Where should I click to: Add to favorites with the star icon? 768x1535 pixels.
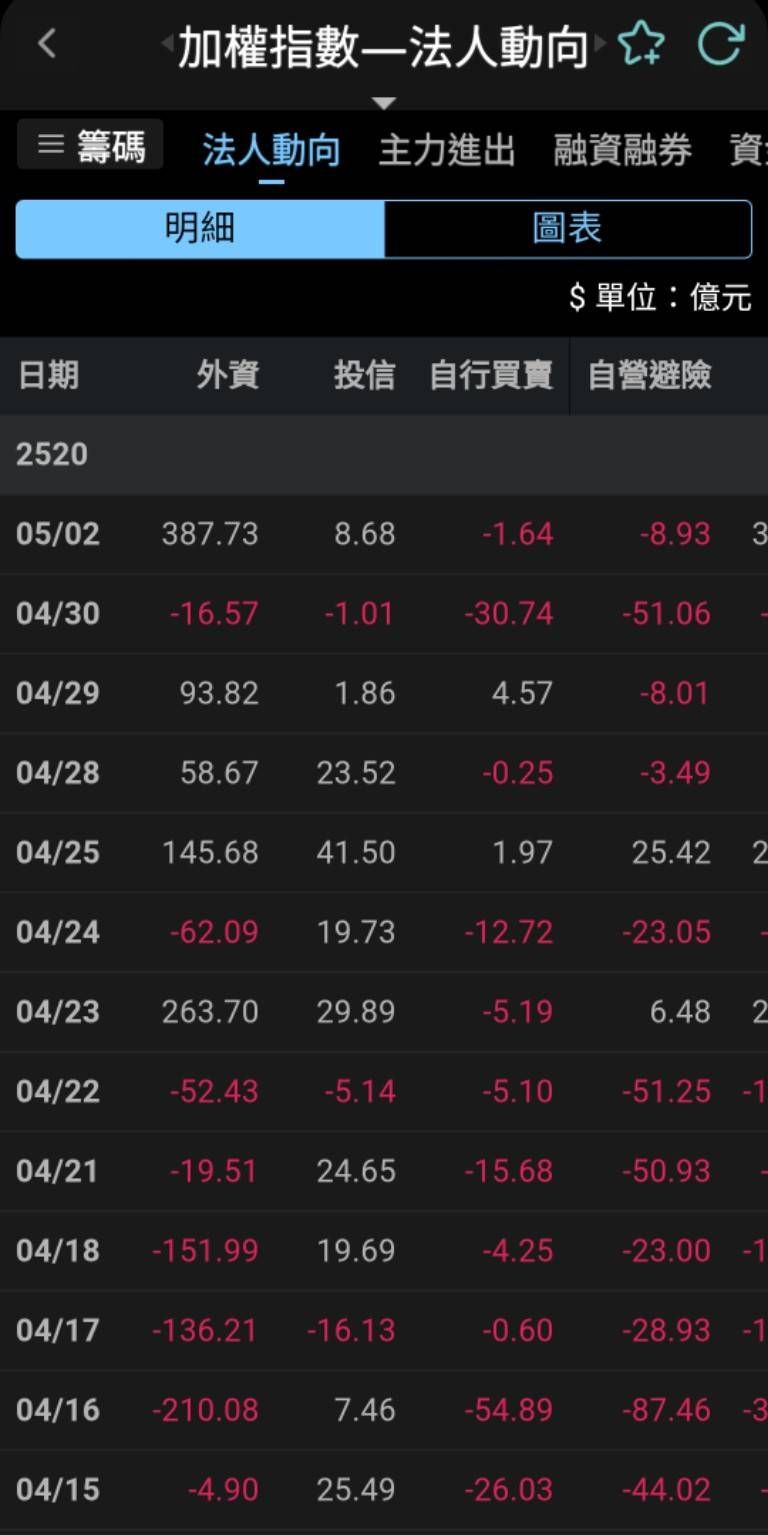coord(640,45)
